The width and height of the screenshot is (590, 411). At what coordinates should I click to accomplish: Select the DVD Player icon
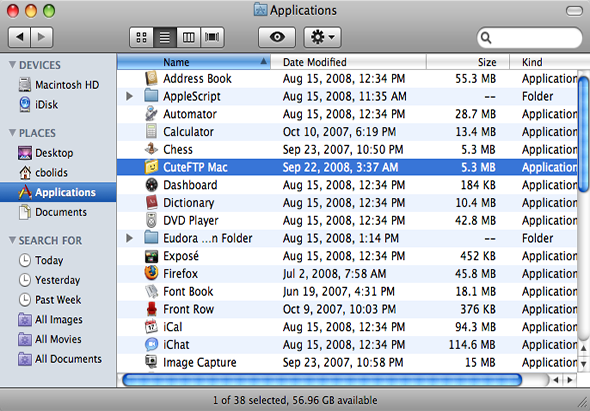151,220
